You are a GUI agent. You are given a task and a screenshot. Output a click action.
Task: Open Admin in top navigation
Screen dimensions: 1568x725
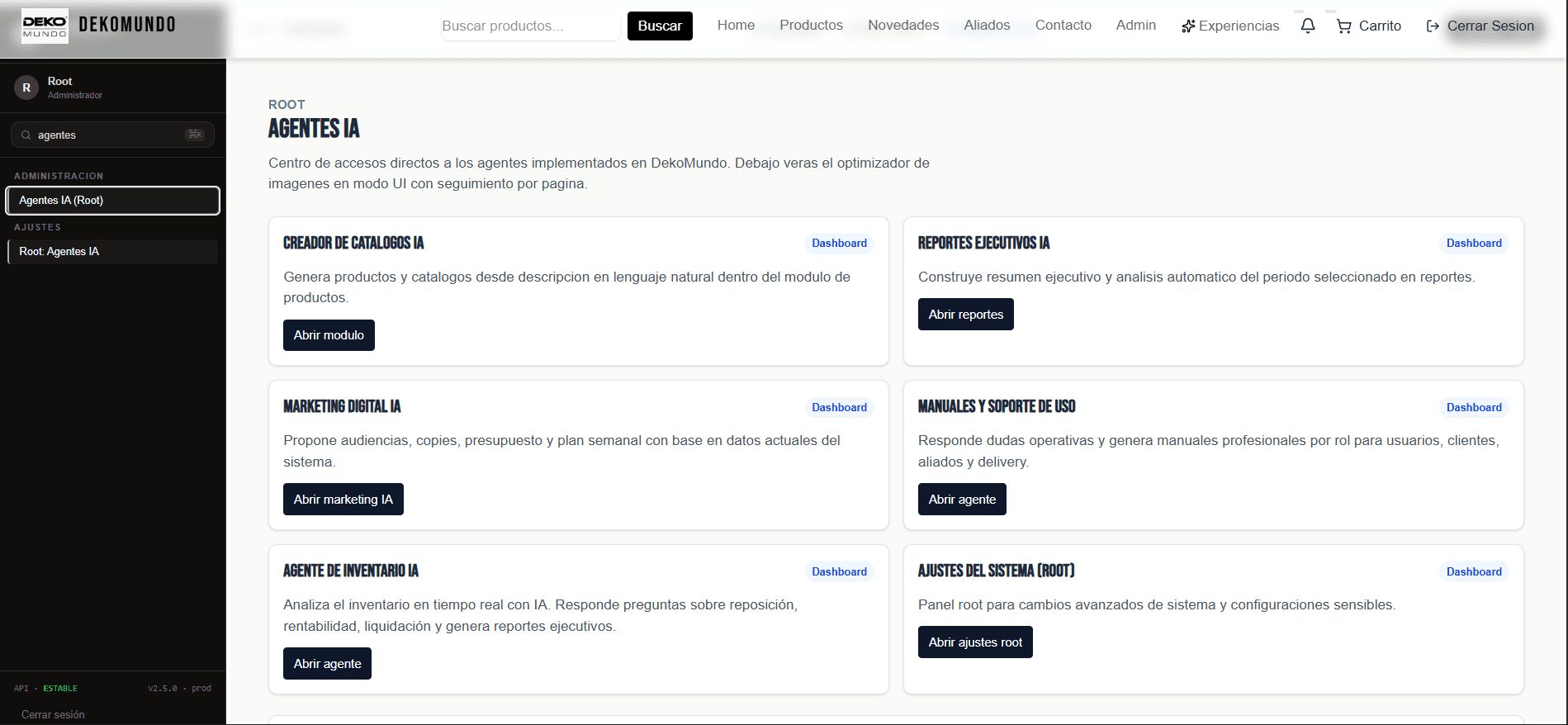pyautogui.click(x=1135, y=25)
